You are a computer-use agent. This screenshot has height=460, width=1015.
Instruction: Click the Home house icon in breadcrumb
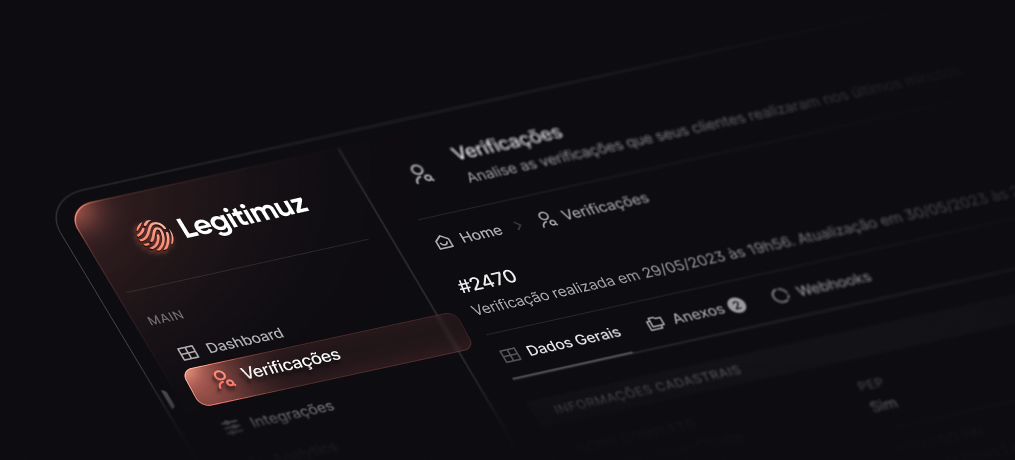pyautogui.click(x=444, y=242)
